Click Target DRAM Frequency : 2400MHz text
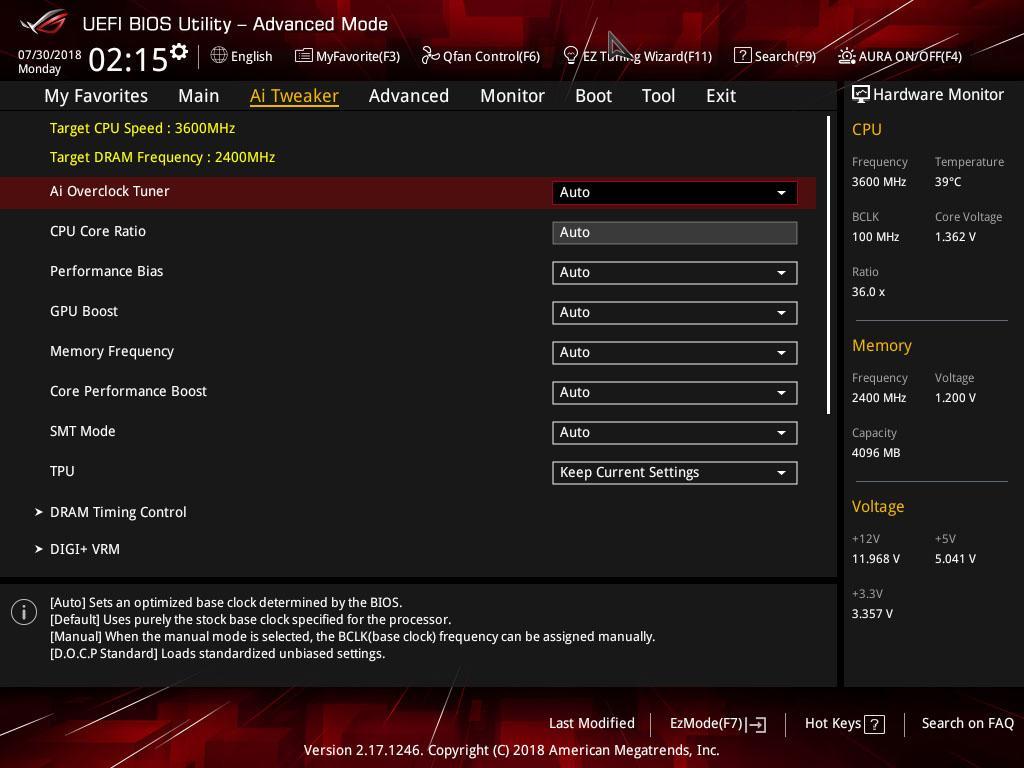Image resolution: width=1024 pixels, height=768 pixels. pyautogui.click(x=163, y=157)
